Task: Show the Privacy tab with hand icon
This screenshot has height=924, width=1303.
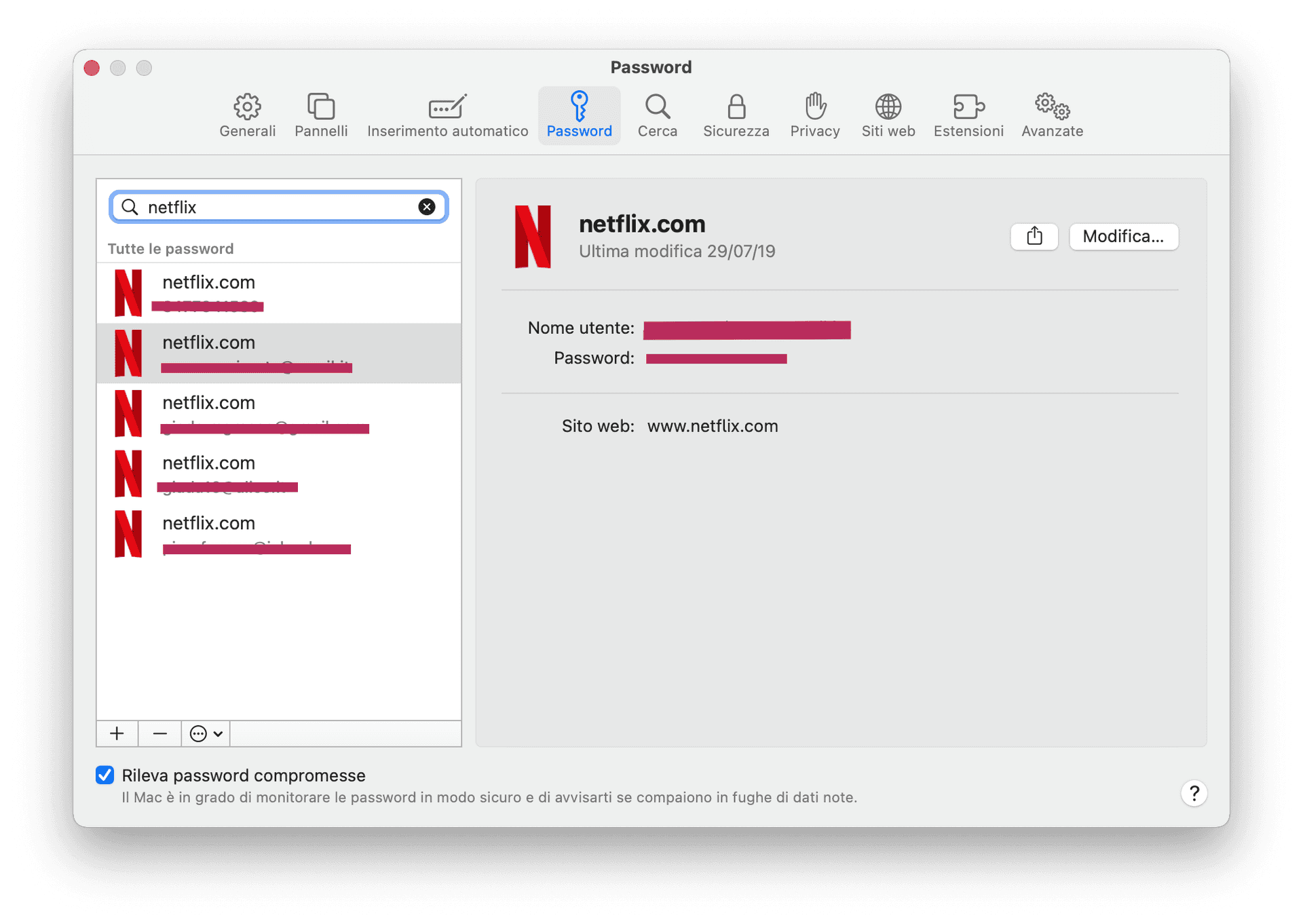Action: tap(814, 115)
